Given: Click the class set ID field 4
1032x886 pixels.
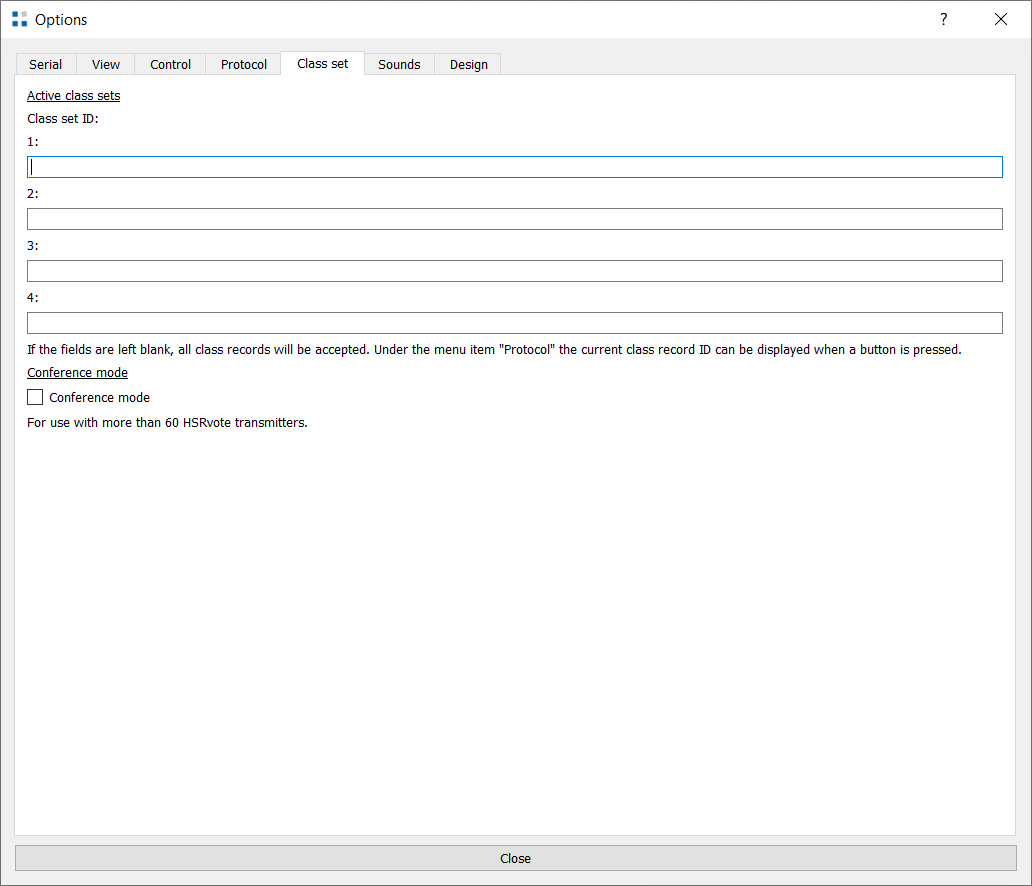Looking at the screenshot, I should point(514,323).
